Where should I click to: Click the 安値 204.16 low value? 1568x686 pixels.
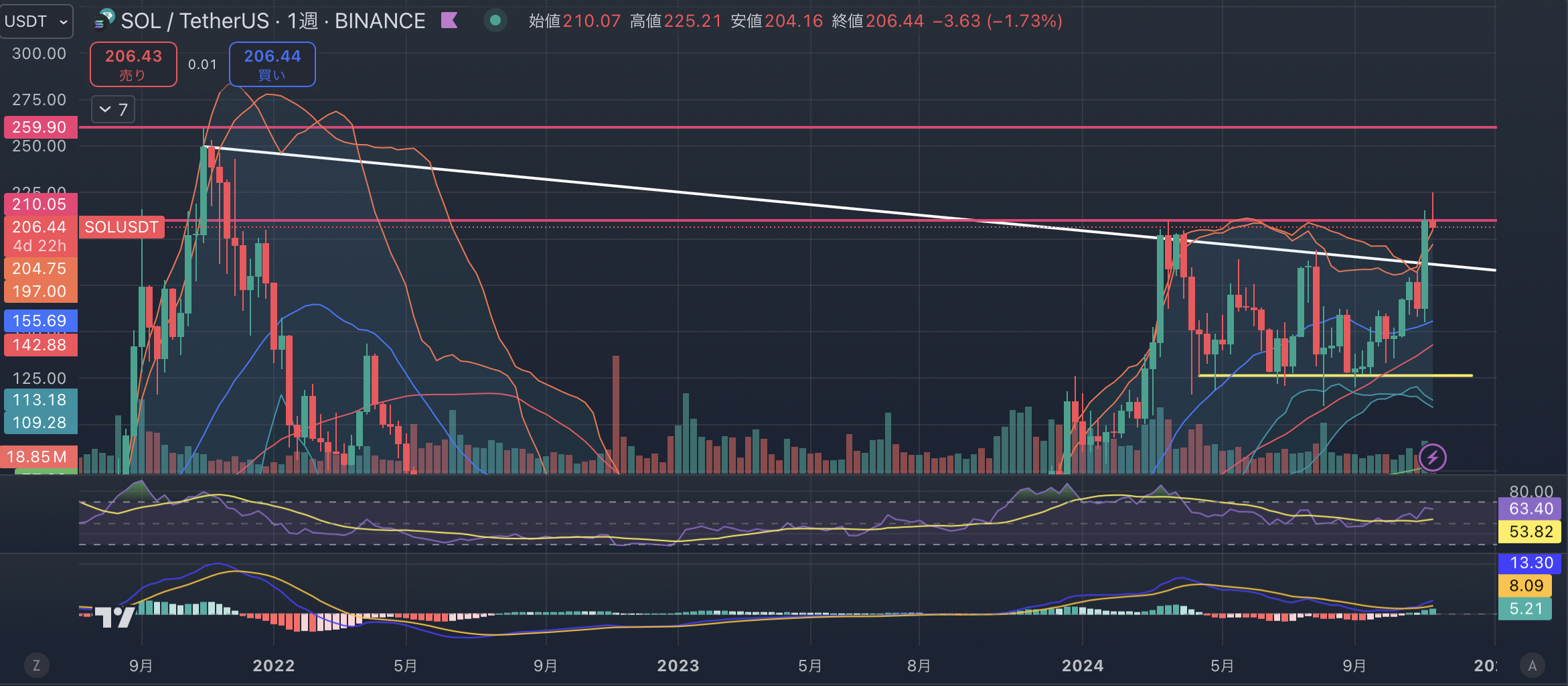pos(777,21)
